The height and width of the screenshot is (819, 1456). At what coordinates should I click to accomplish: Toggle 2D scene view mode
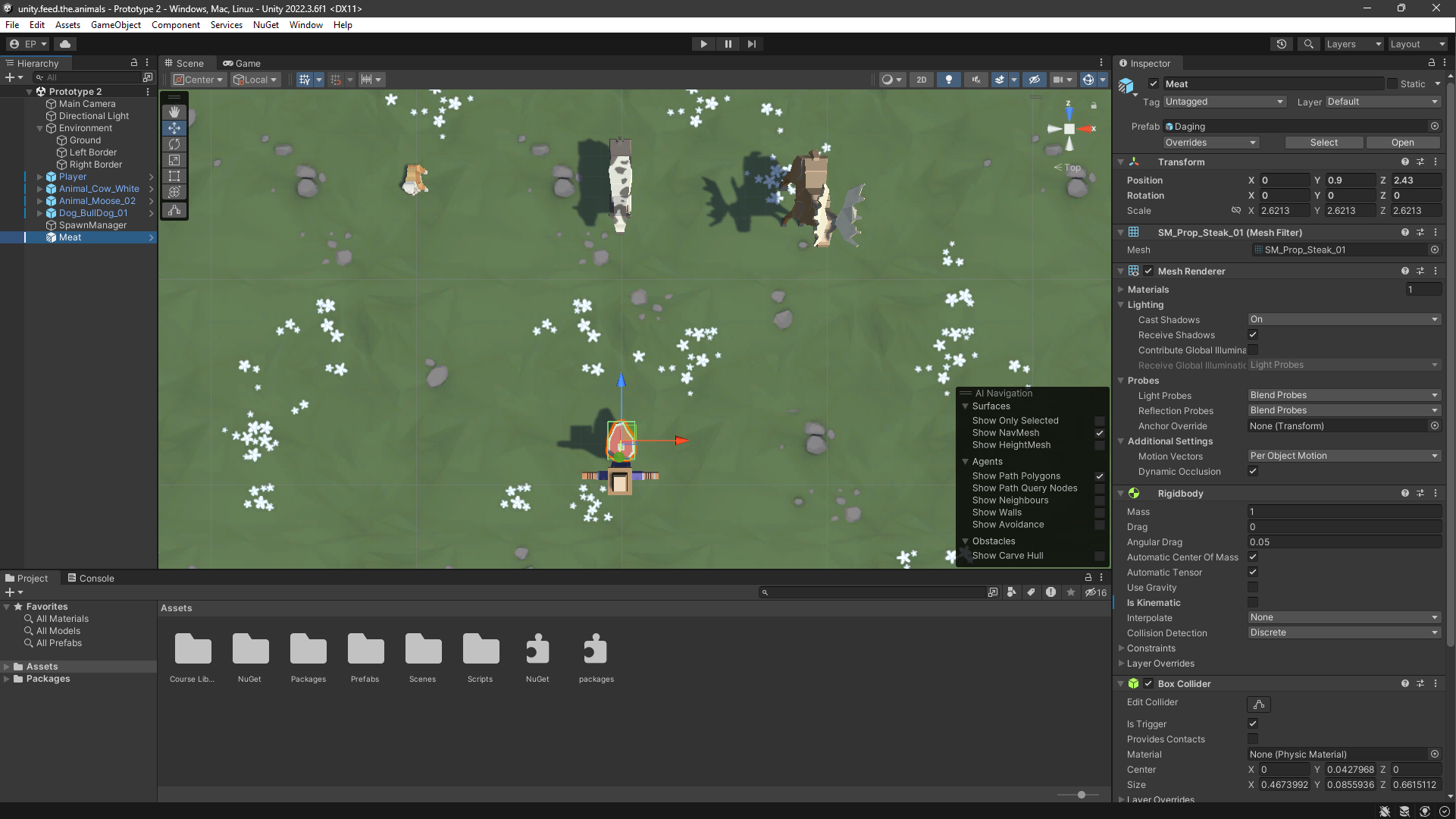[921, 80]
